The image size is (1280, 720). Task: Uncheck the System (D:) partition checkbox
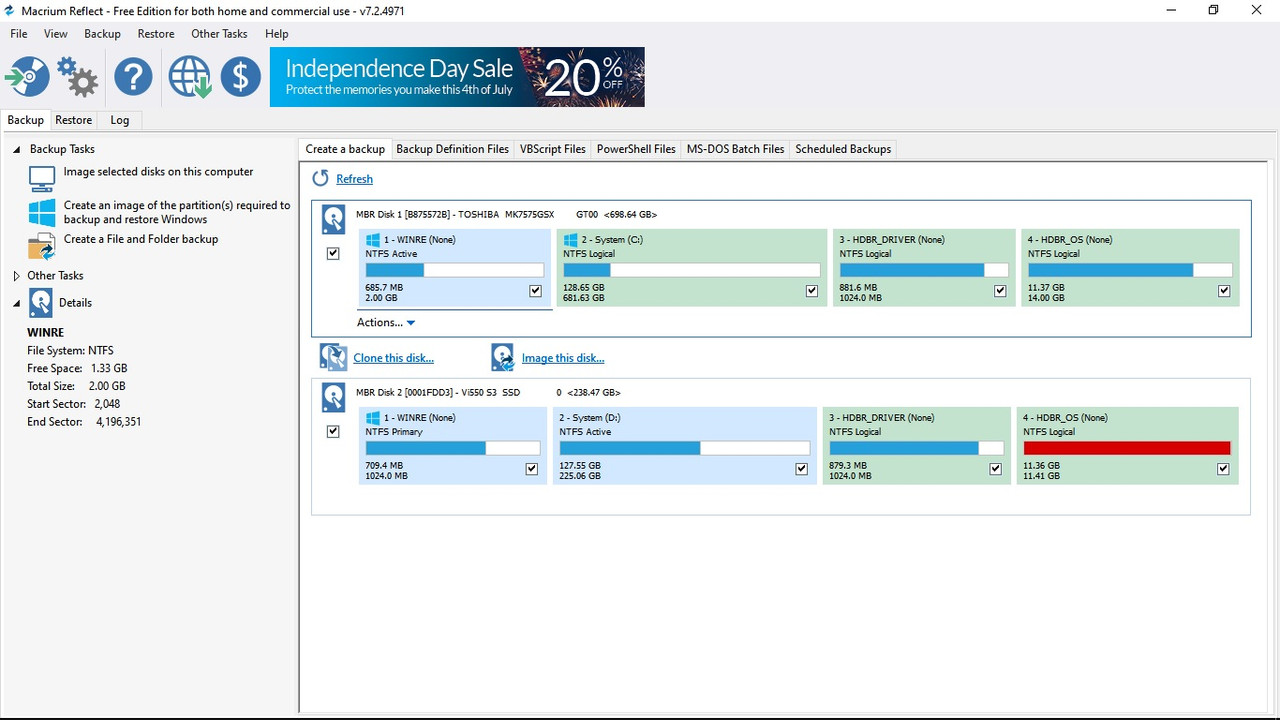(x=801, y=469)
